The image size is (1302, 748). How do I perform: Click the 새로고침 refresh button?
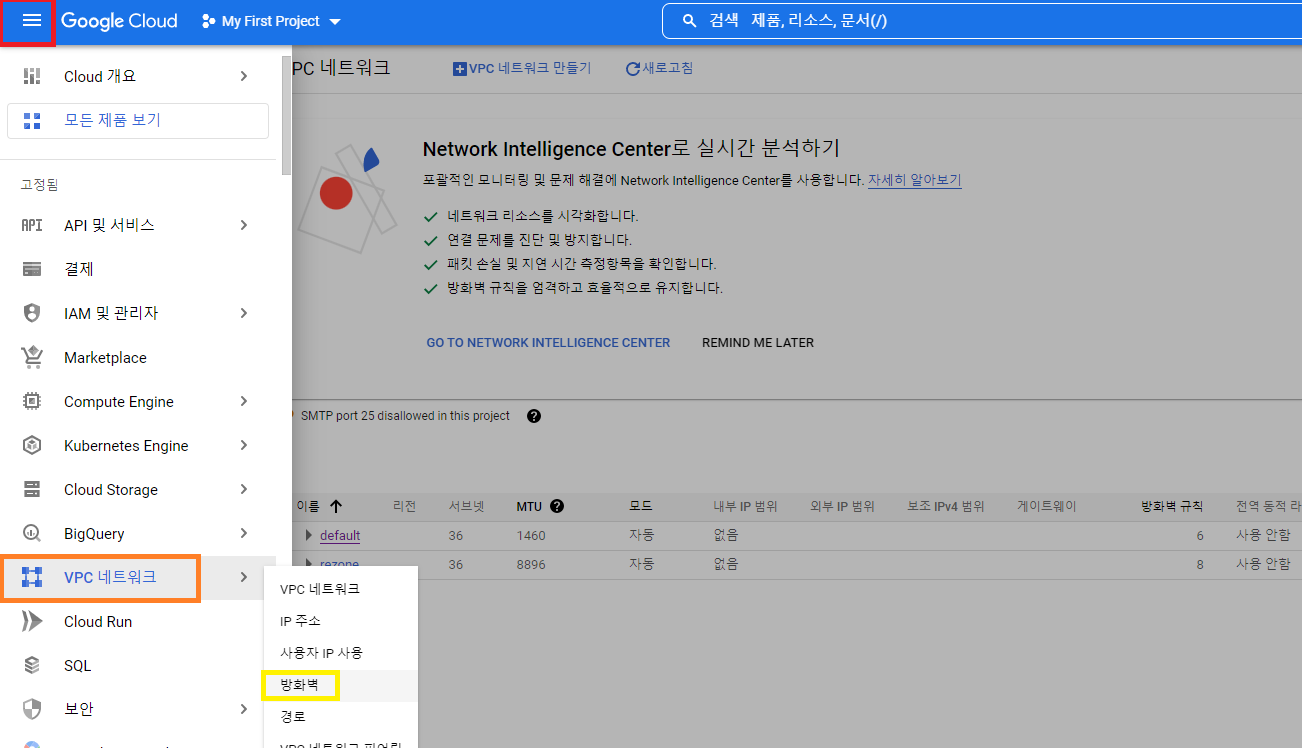pyautogui.click(x=659, y=68)
